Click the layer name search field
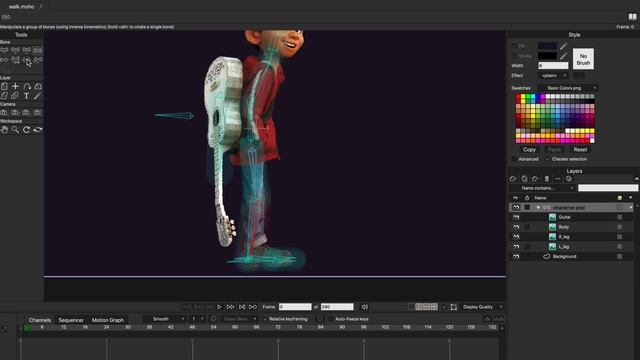640x360 pixels. click(x=608, y=188)
